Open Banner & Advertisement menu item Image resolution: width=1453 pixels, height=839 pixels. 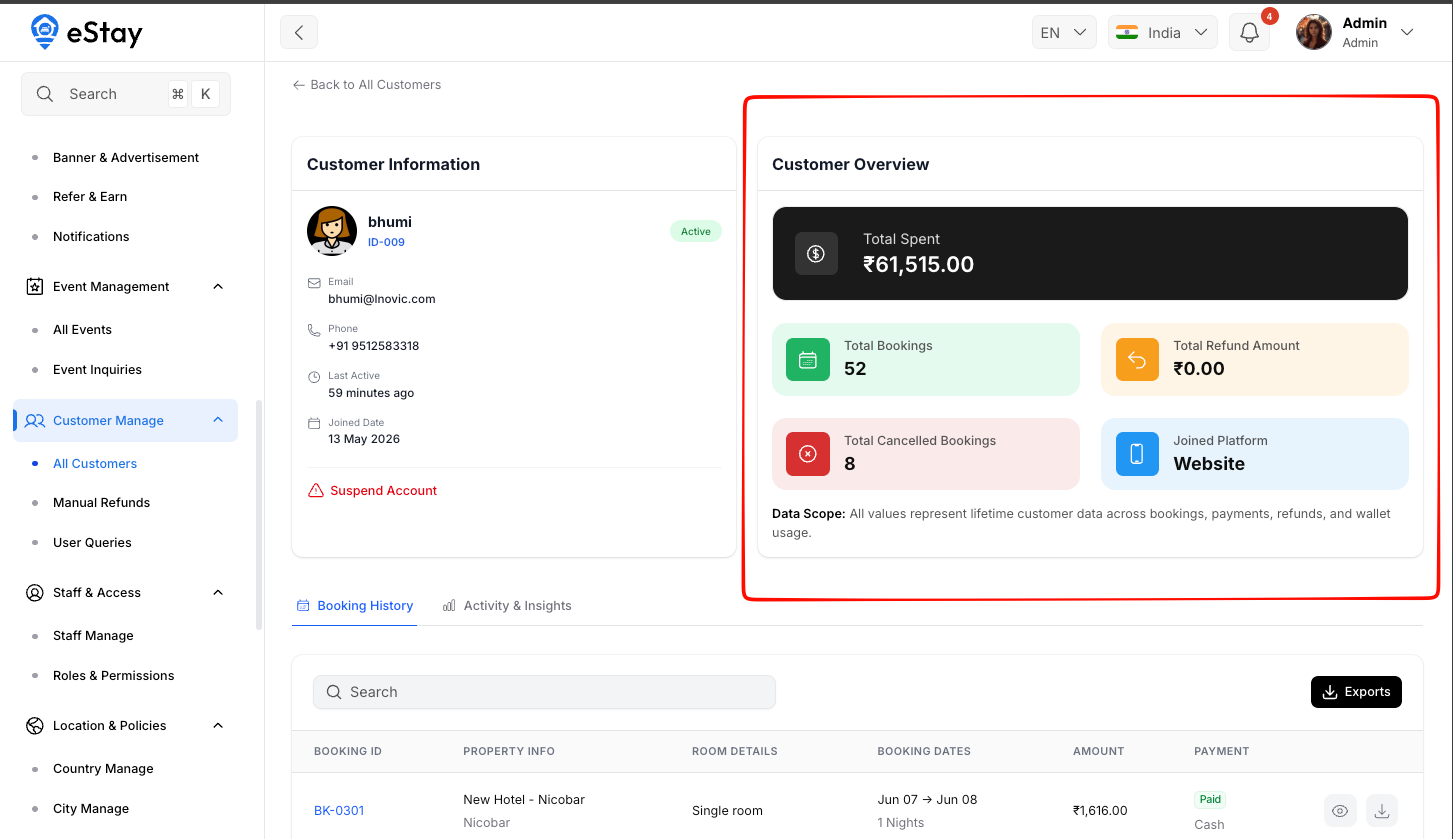click(126, 158)
